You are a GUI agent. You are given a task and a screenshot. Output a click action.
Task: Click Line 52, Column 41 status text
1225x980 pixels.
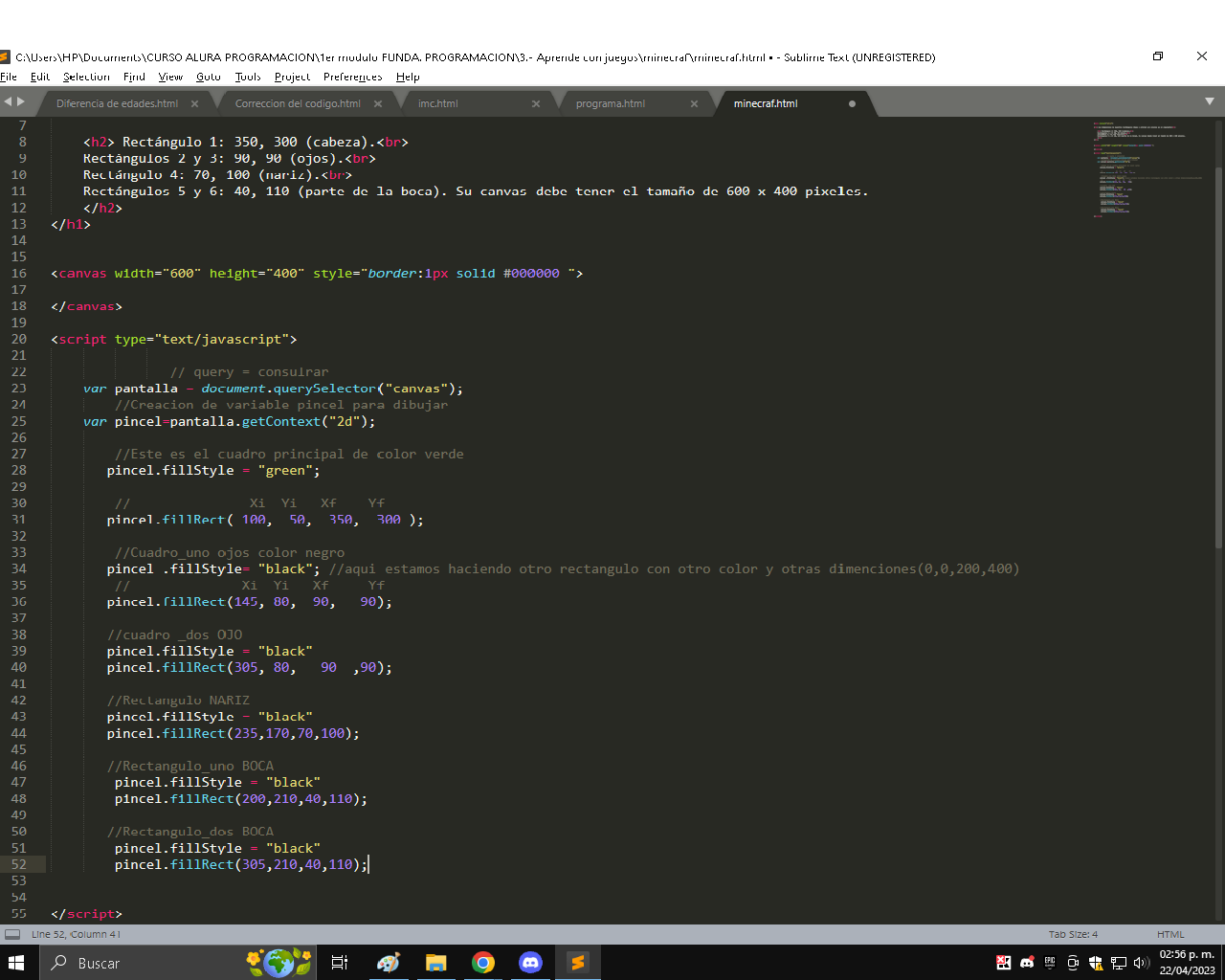[x=77, y=934]
